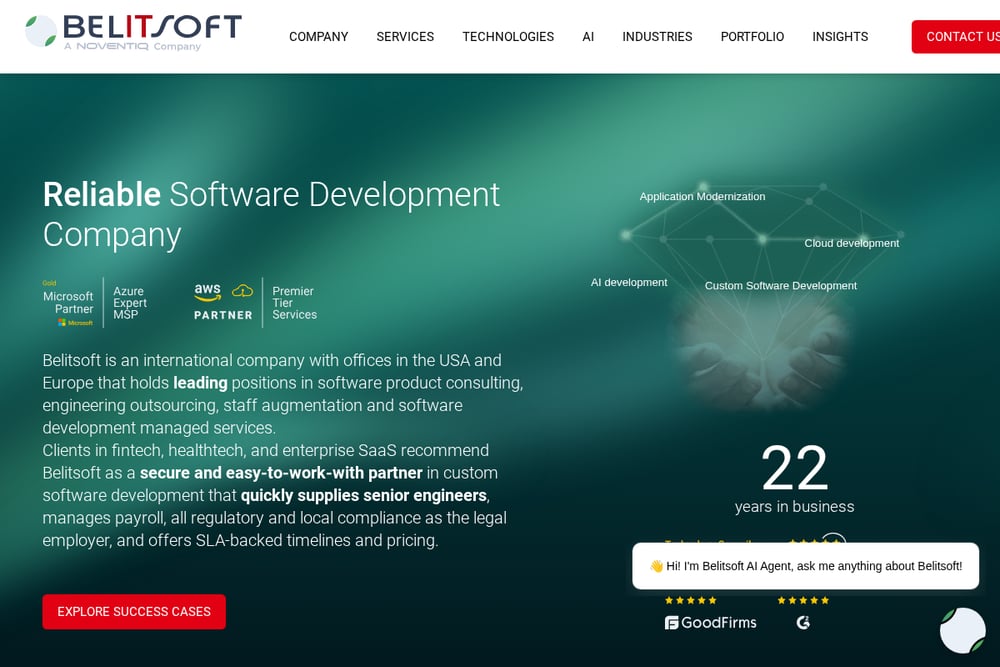1000x667 pixels.
Task: Open the Belitsoft AI Agent chat bubble
Action: point(963,631)
